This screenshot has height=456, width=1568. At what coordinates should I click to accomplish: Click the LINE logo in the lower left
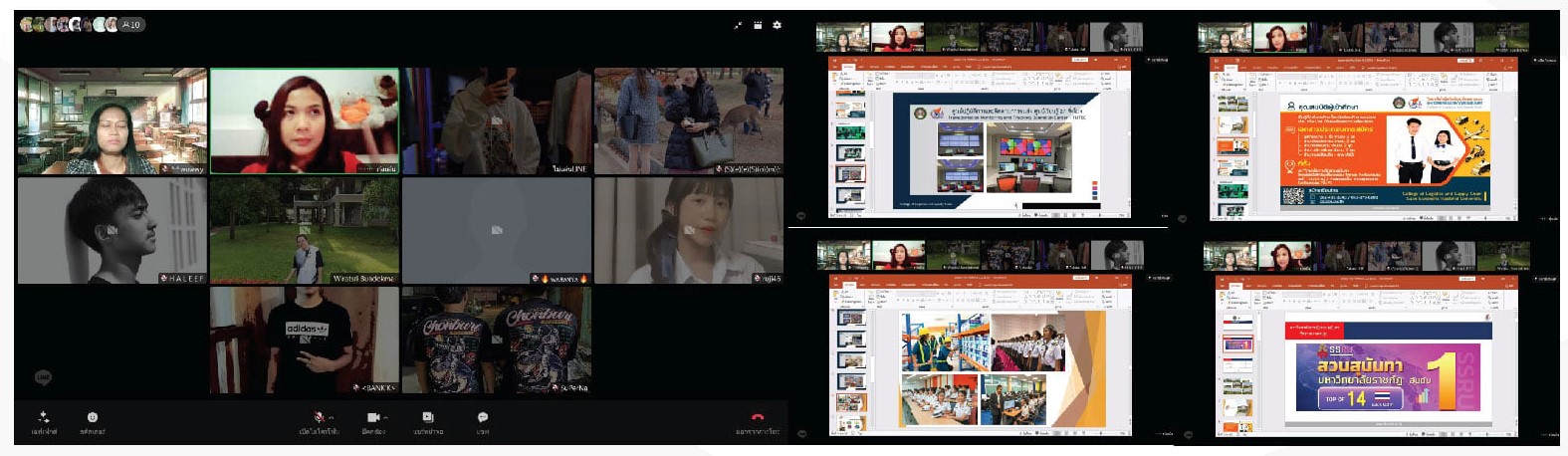click(x=43, y=377)
